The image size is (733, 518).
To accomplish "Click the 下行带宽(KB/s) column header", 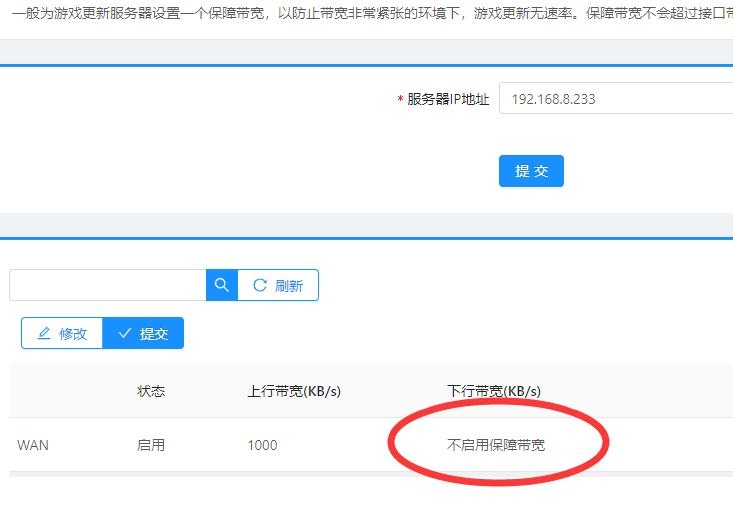I will [x=494, y=391].
